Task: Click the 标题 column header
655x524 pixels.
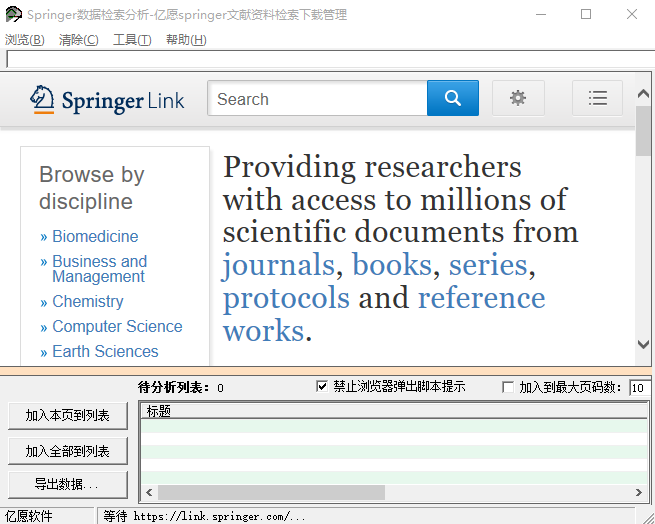Action: [394, 411]
